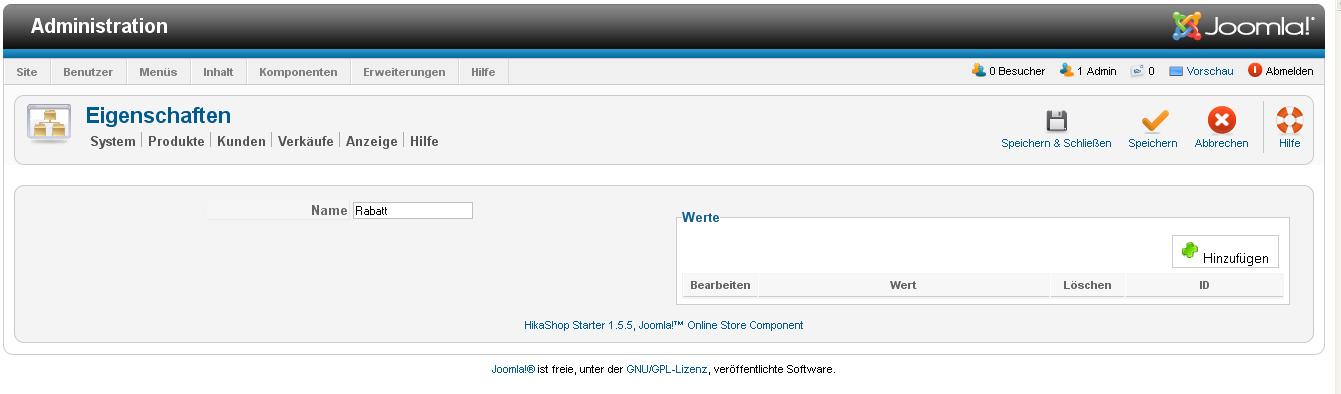This screenshot has height=394, width=1341.
Task: Open HikaShop Hilfe submenu
Action: pos(424,142)
